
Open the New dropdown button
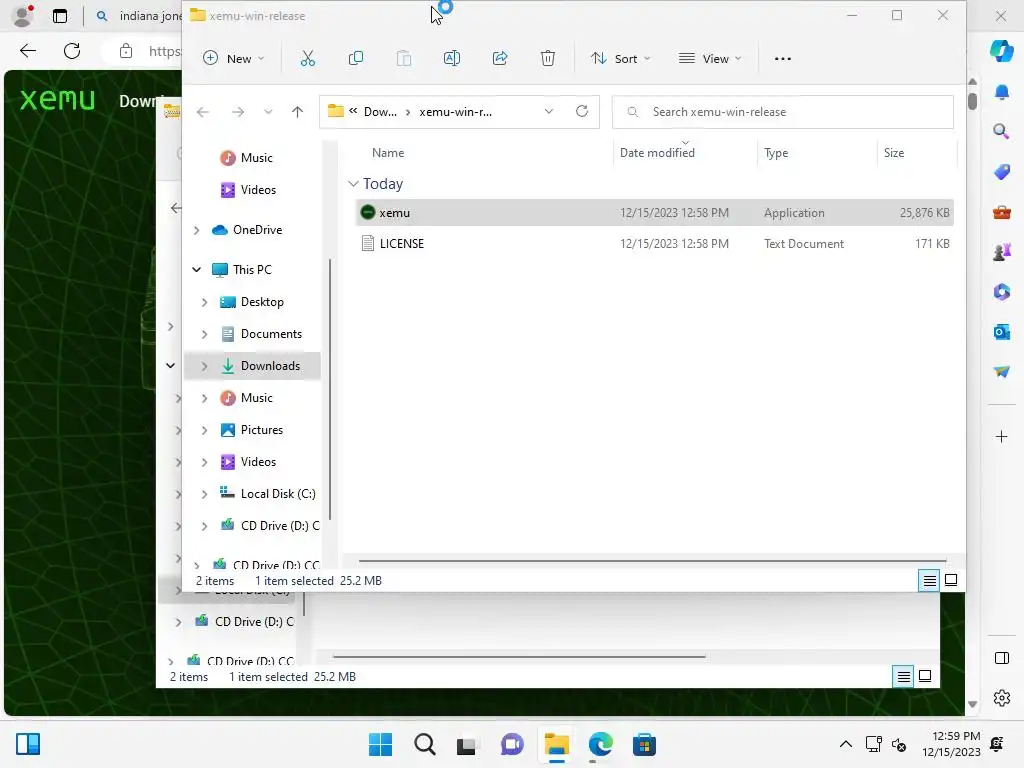click(x=234, y=59)
